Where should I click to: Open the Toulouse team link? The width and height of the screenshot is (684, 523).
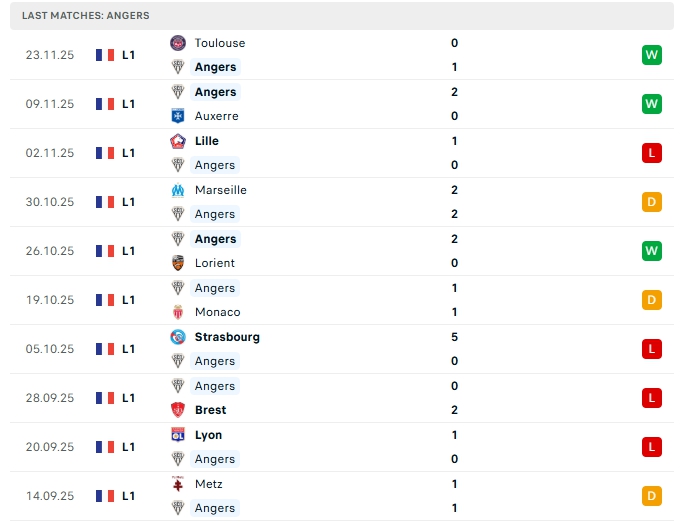[x=220, y=43]
